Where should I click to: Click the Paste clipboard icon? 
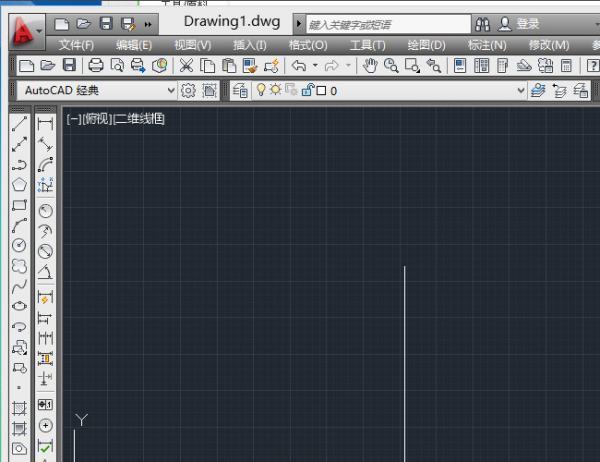(229, 65)
